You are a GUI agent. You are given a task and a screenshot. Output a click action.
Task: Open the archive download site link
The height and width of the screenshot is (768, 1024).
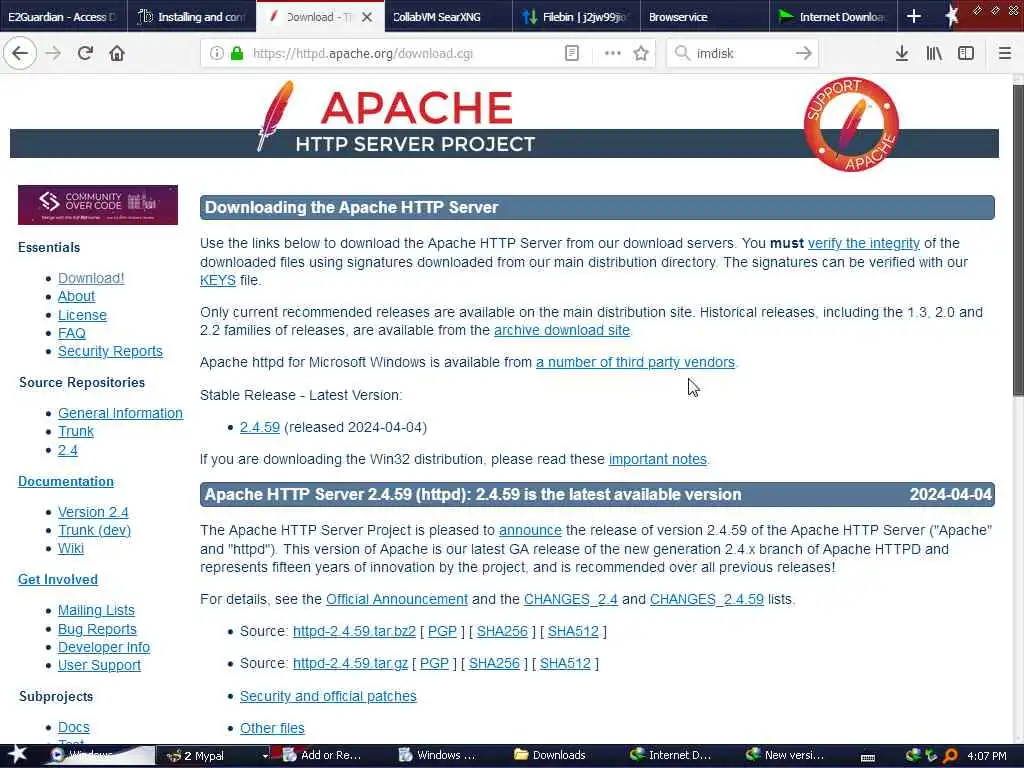coord(562,330)
